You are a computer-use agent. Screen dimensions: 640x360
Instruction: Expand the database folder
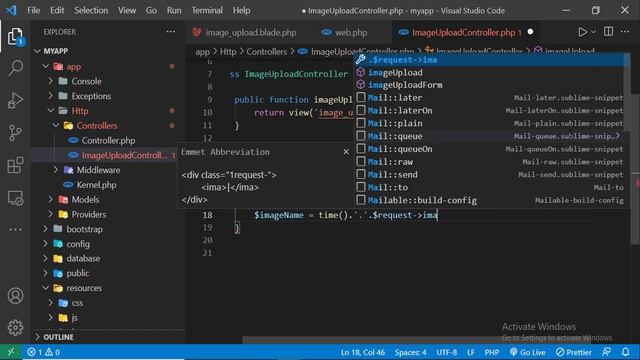click(45, 258)
